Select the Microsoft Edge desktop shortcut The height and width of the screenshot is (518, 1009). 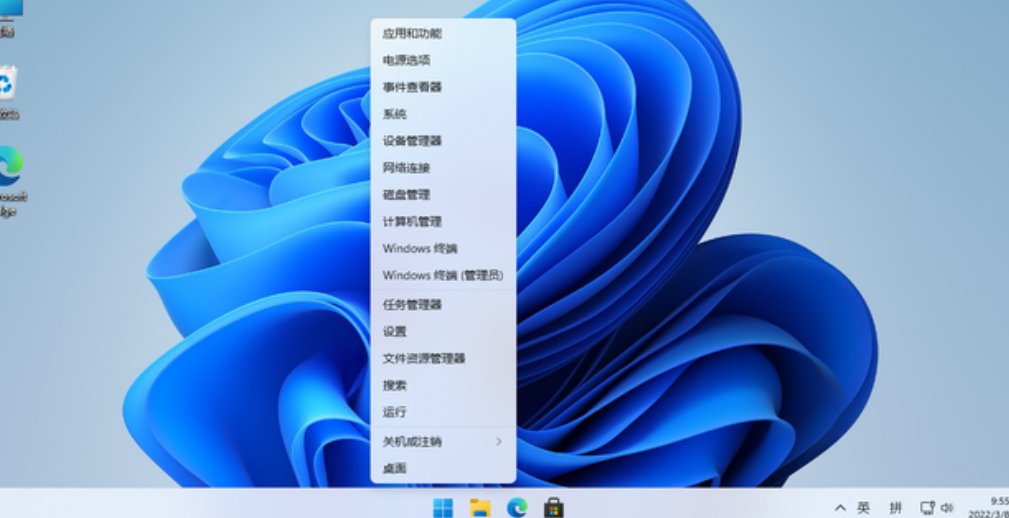pos(10,170)
